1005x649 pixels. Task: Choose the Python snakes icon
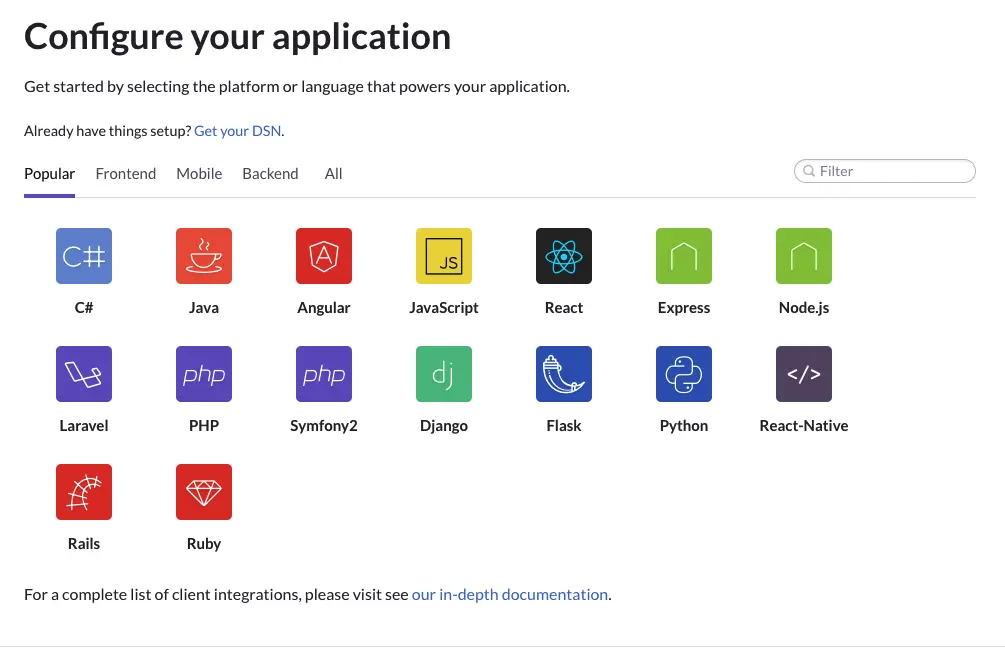684,374
